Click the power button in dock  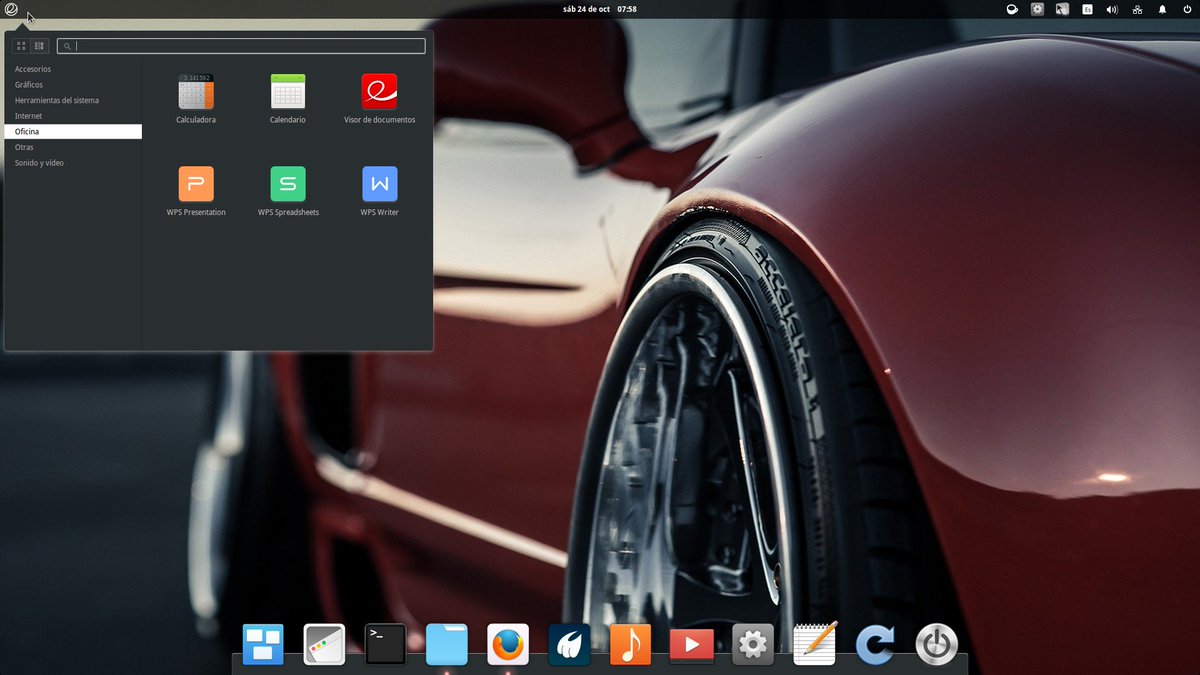tap(936, 644)
